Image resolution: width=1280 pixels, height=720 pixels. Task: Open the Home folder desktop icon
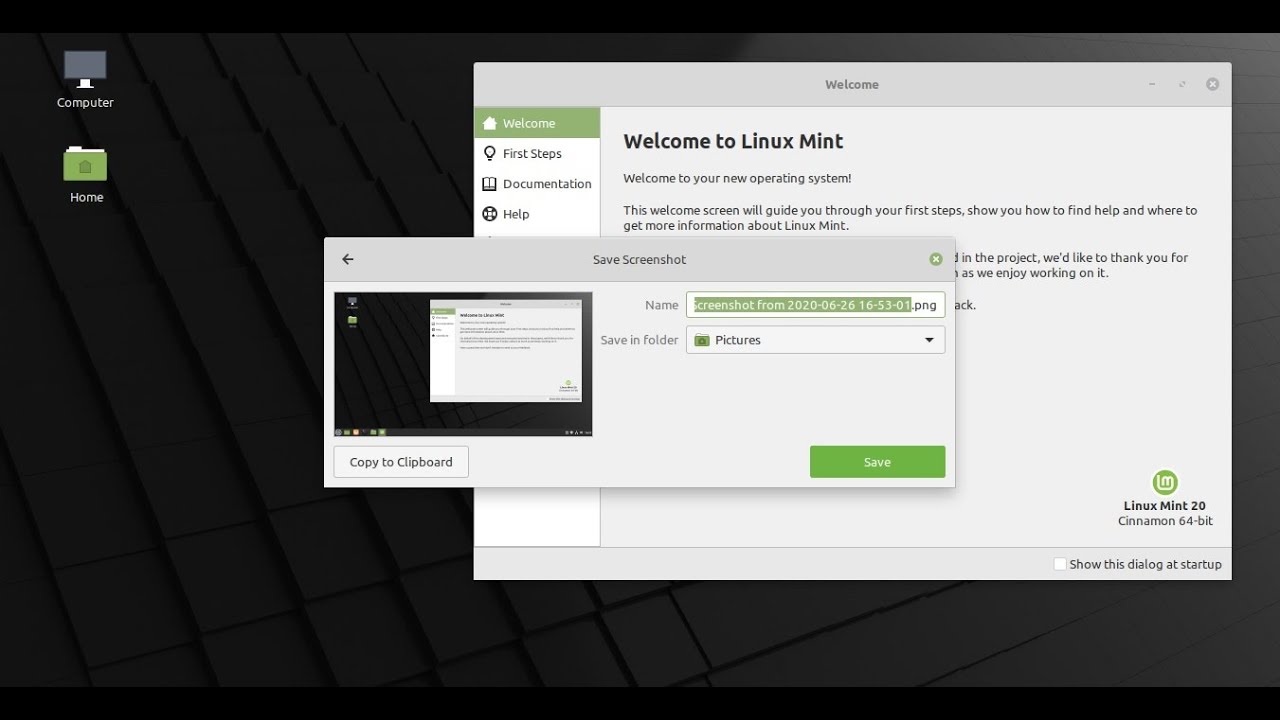click(86, 174)
